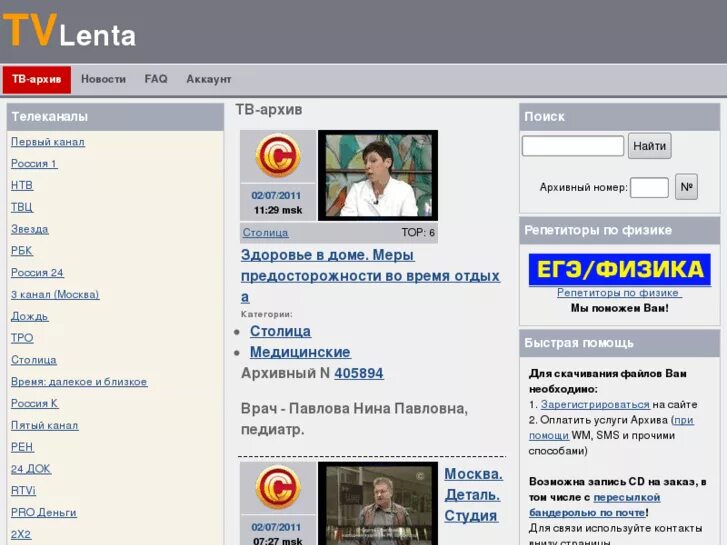Open archive number 405894 link
Image resolution: width=727 pixels, height=545 pixels.
[x=359, y=373]
